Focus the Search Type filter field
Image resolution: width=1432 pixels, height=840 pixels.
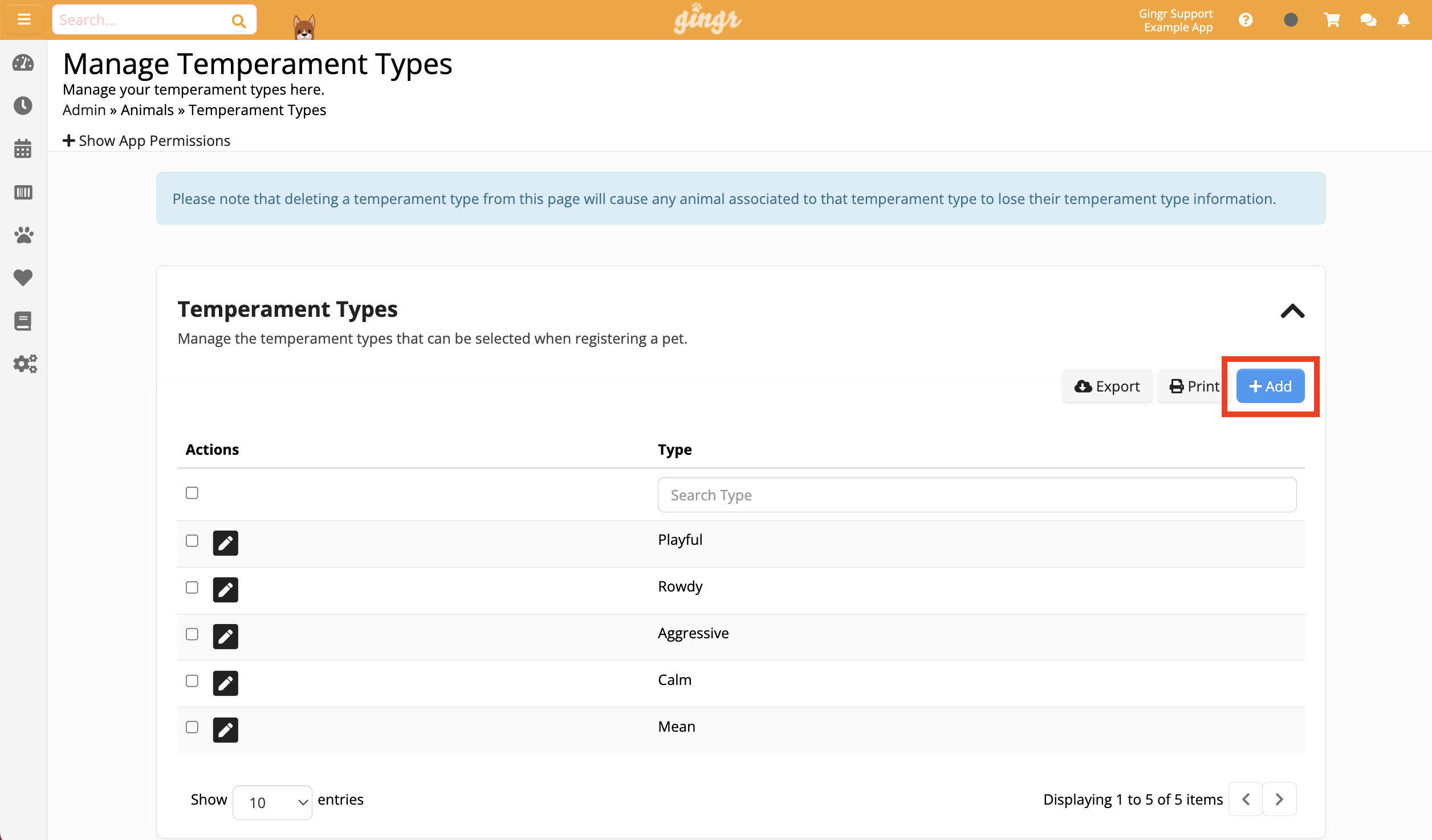pyautogui.click(x=977, y=495)
